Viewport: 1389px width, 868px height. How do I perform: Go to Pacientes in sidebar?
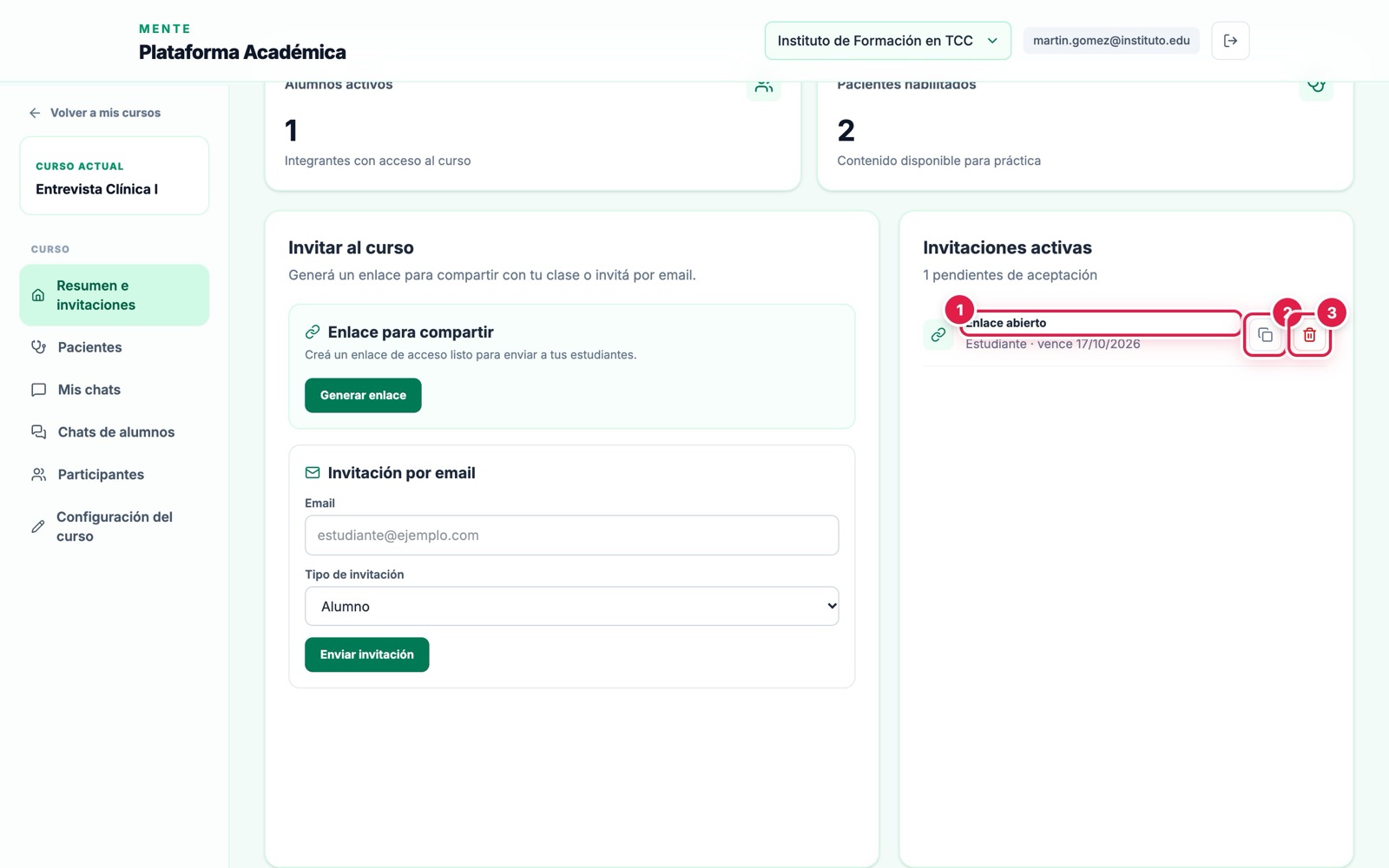[115, 347]
